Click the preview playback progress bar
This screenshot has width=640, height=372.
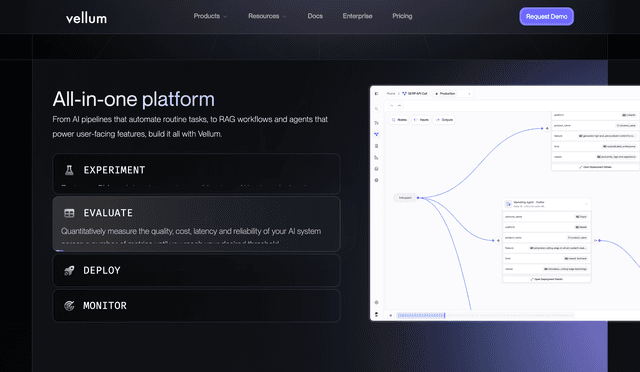[486, 315]
